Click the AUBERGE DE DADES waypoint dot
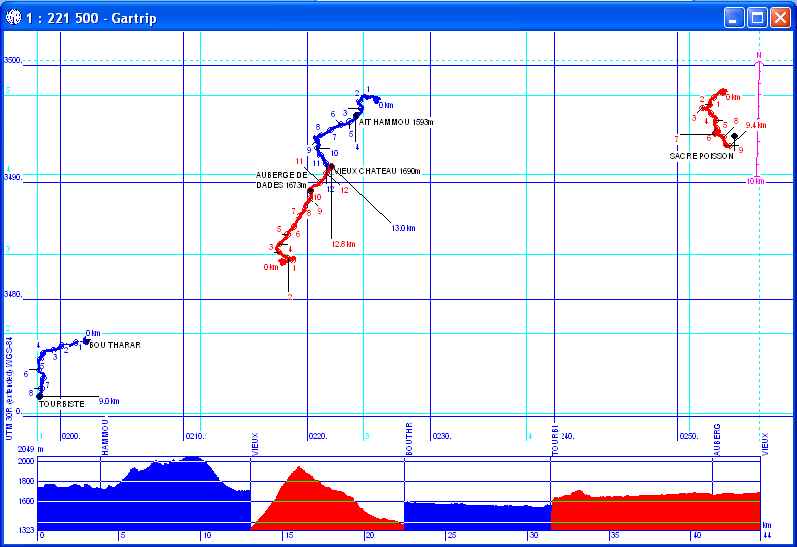Viewport: 797px width, 547px height. 311,189
